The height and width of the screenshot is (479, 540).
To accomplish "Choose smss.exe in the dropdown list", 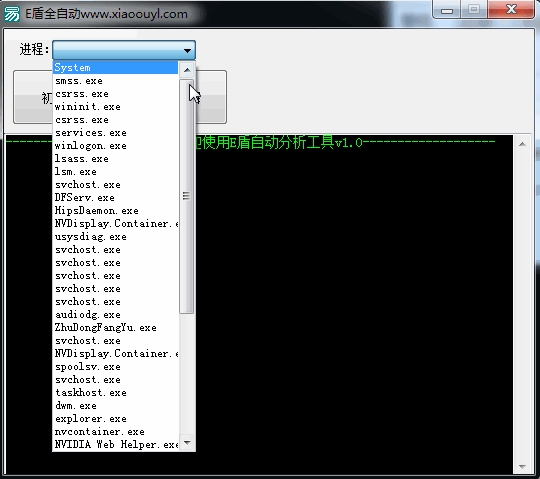I will (115, 81).
